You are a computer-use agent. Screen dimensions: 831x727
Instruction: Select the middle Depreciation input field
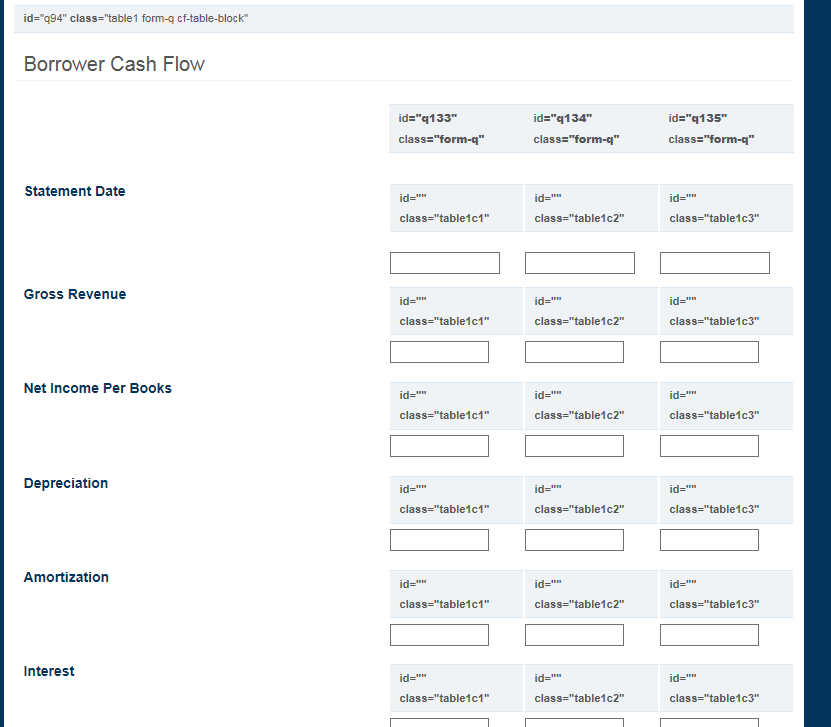(574, 540)
